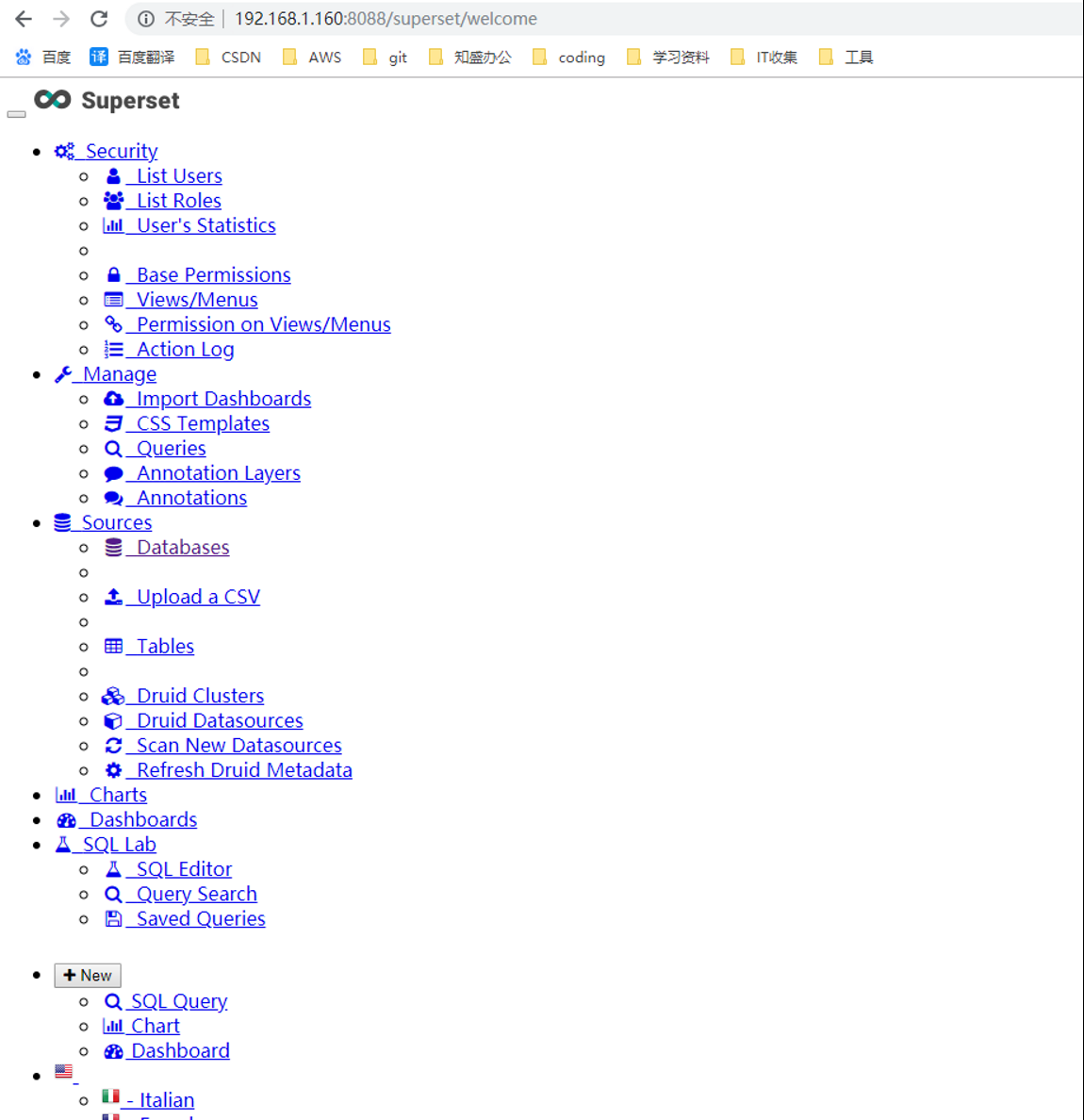1084x1120 pixels.
Task: Open the coding bookmark folder
Action: 569,58
